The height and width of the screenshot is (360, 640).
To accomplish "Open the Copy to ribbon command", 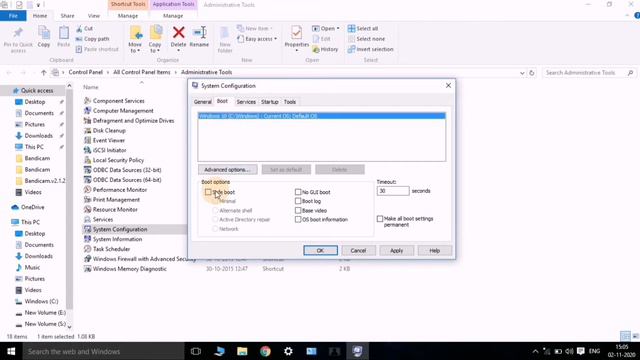I will pos(155,40).
